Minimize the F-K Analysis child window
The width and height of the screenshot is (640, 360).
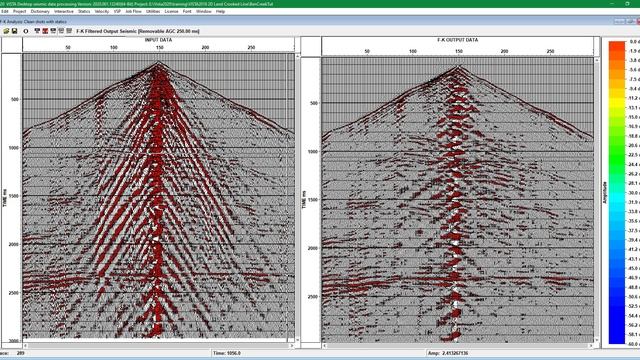(x=620, y=21)
